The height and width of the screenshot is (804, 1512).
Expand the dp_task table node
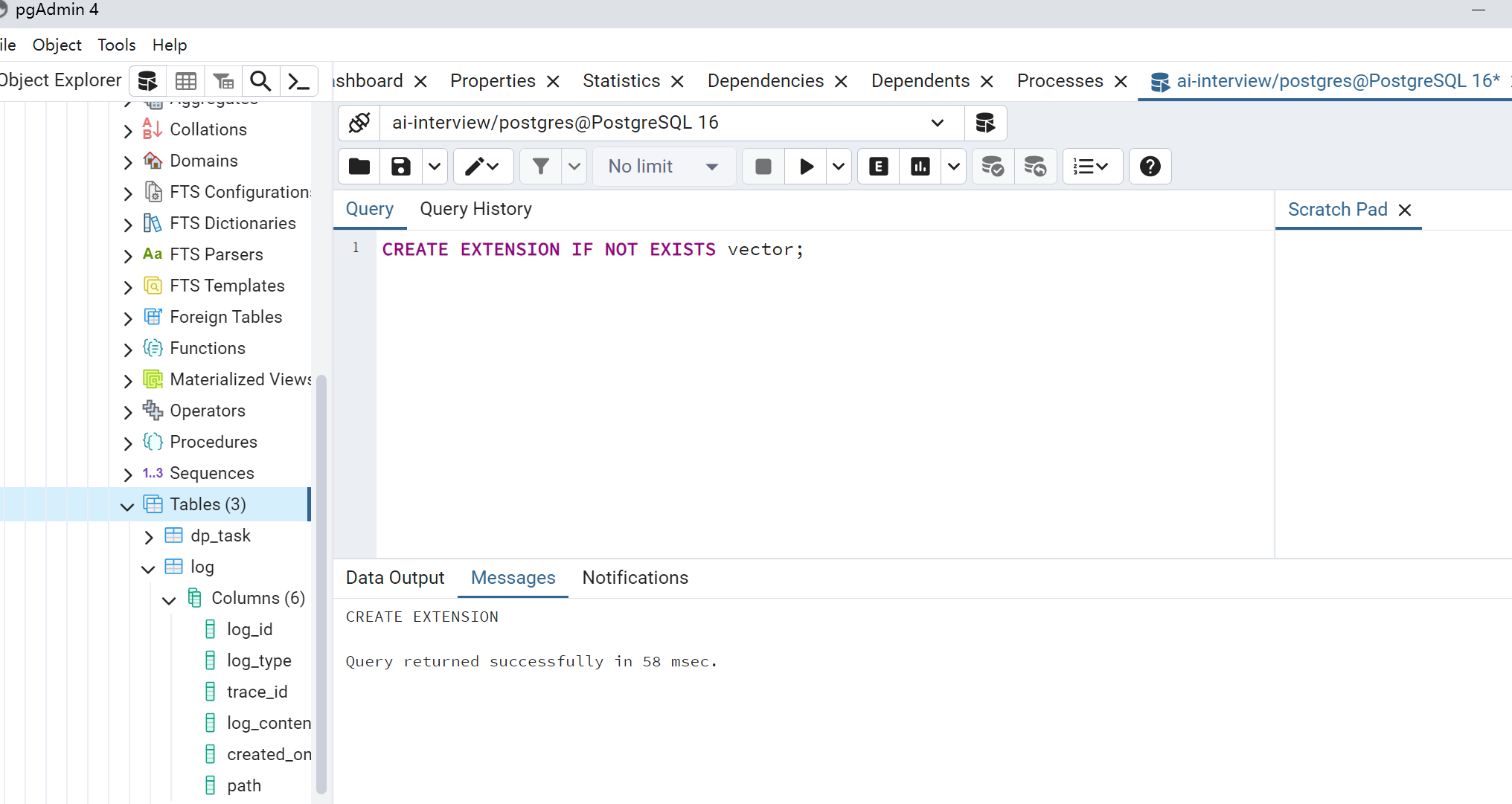tap(148, 537)
